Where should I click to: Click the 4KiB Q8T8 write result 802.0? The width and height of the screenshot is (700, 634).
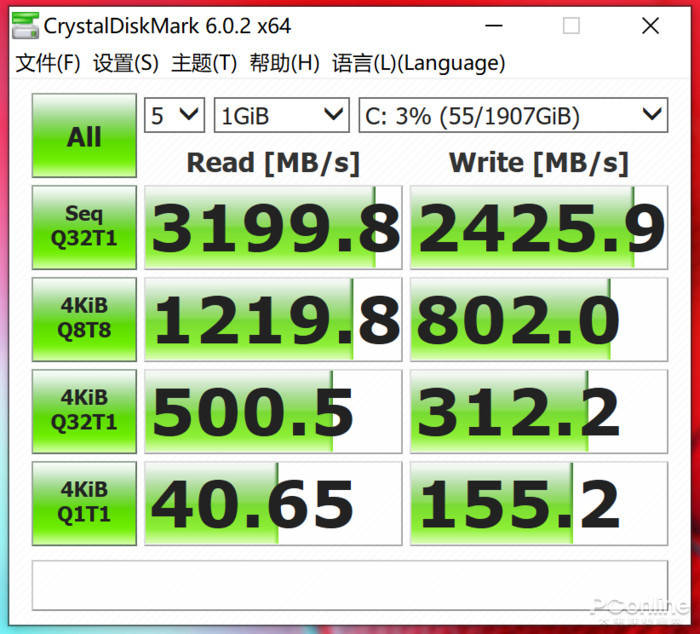(539, 319)
